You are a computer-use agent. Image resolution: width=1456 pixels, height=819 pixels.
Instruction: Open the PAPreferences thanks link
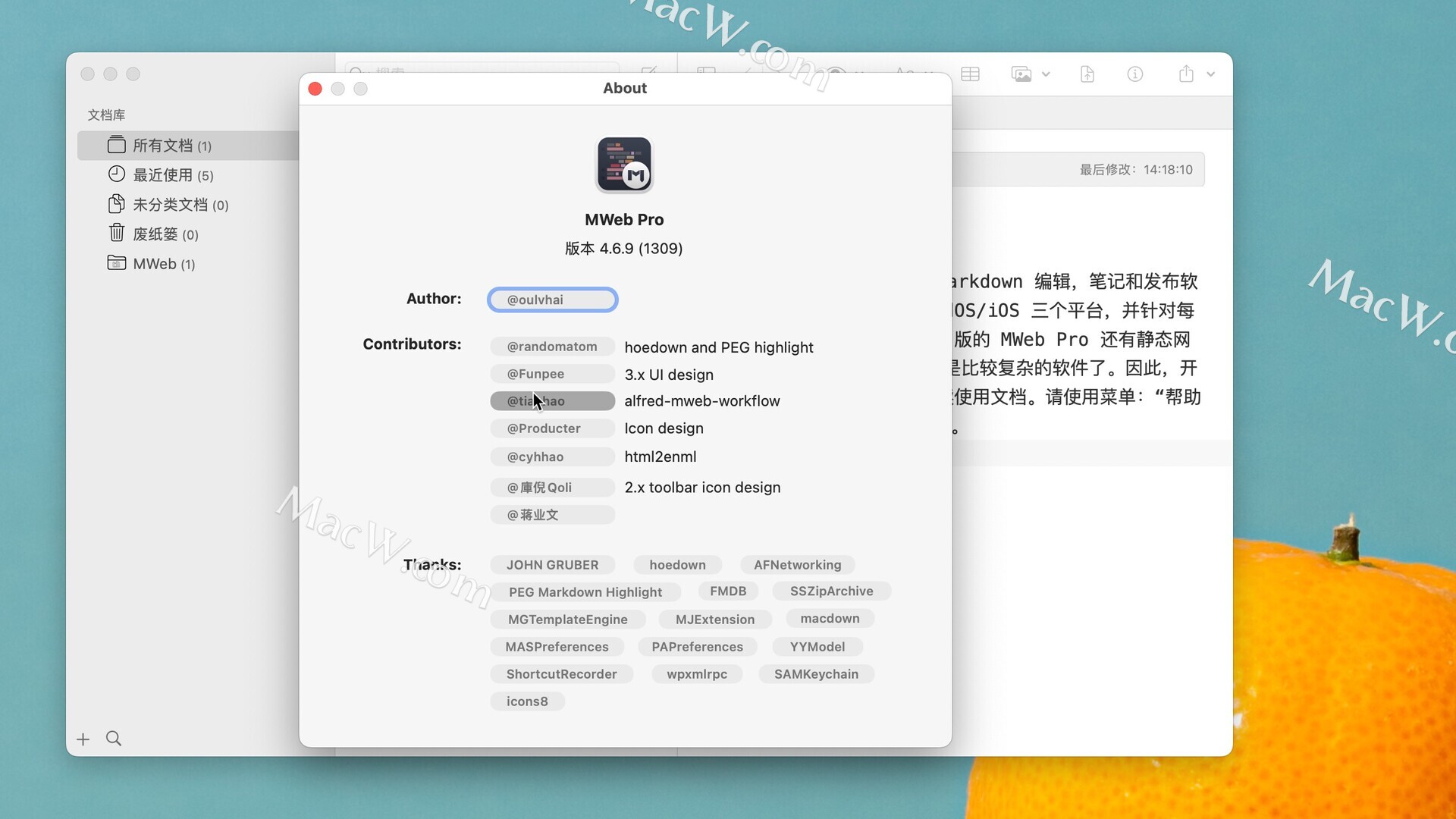click(698, 647)
